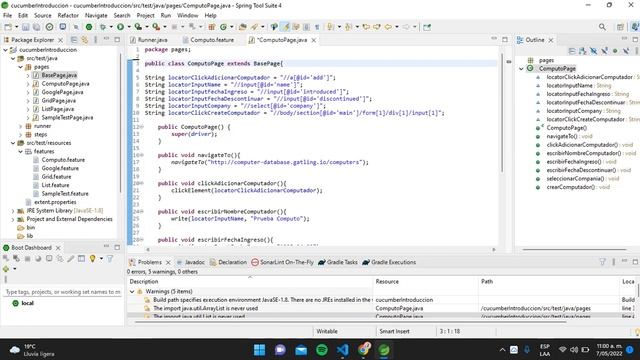Click the Debug bug icon in the toolbar
640x360 pixels.
click(103, 27)
